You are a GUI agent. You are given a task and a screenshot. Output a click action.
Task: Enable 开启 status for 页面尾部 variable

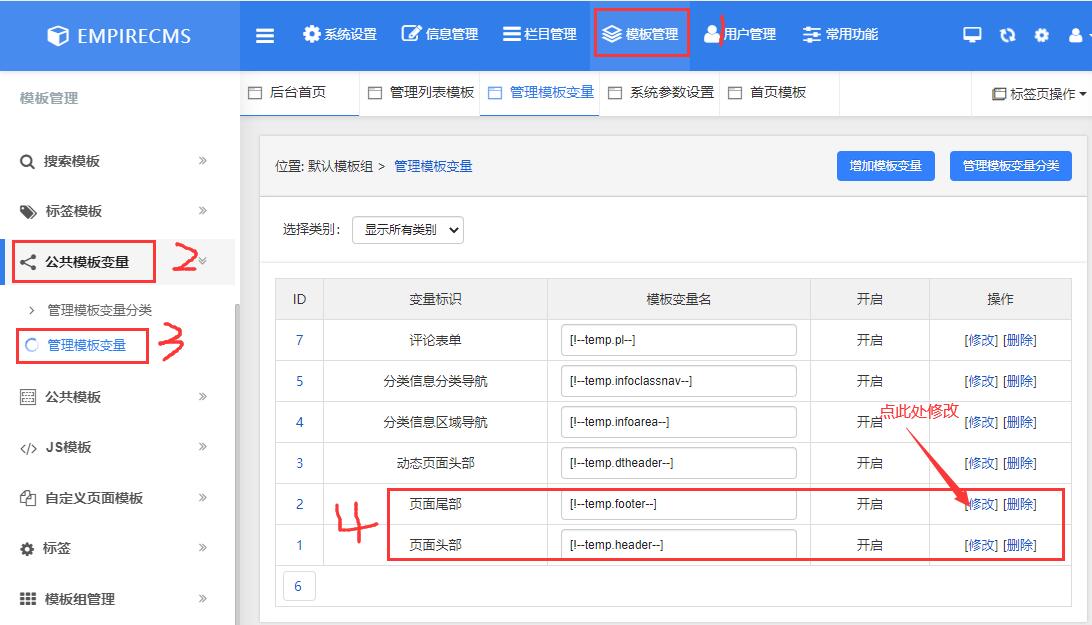(871, 504)
